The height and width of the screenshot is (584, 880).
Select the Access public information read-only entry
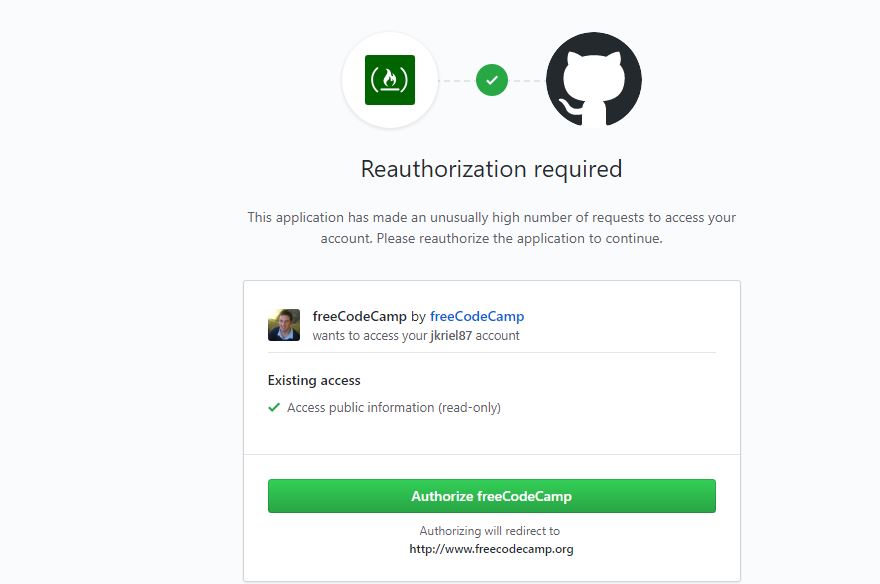coord(395,407)
